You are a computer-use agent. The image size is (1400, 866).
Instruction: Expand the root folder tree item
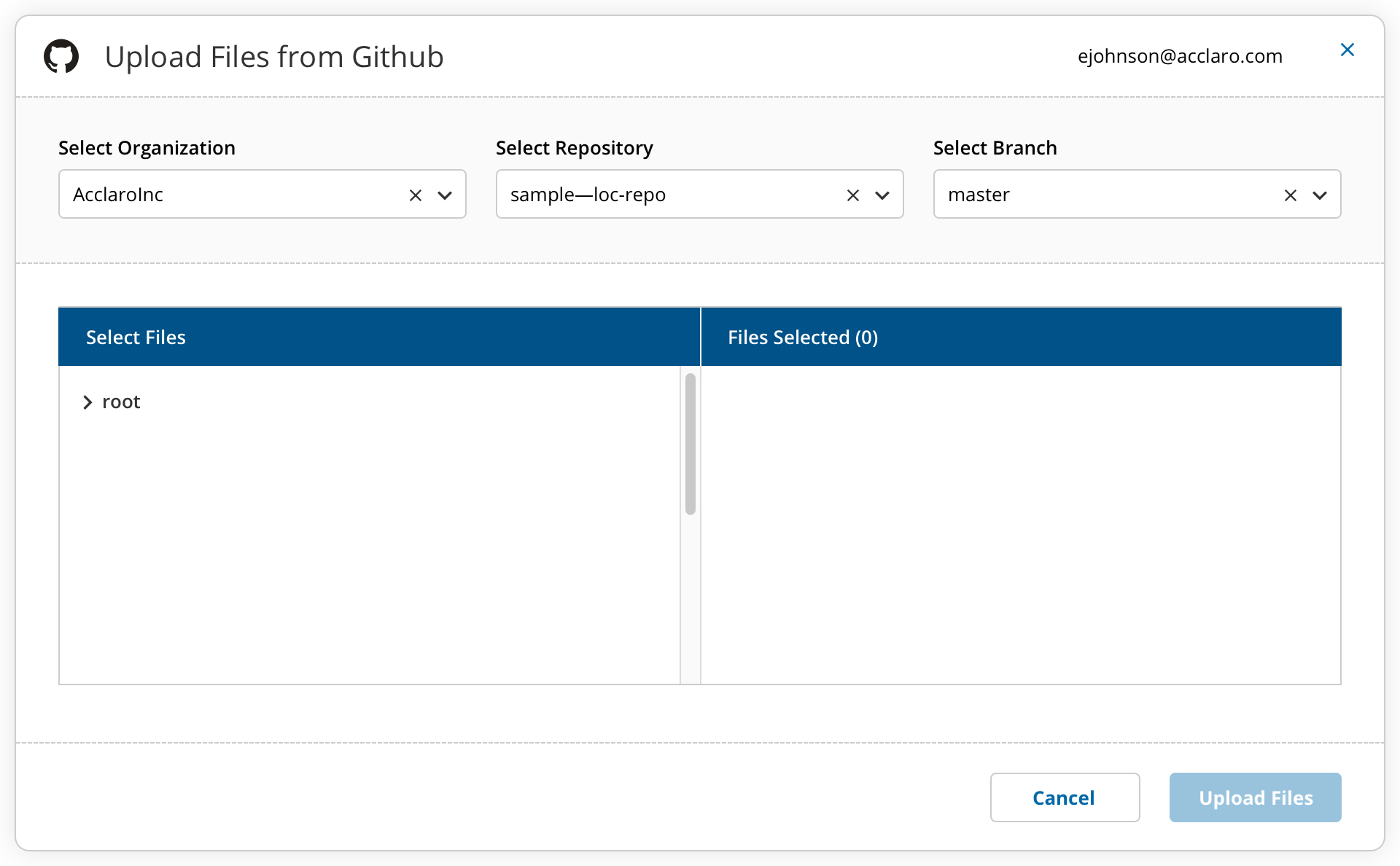coord(88,401)
